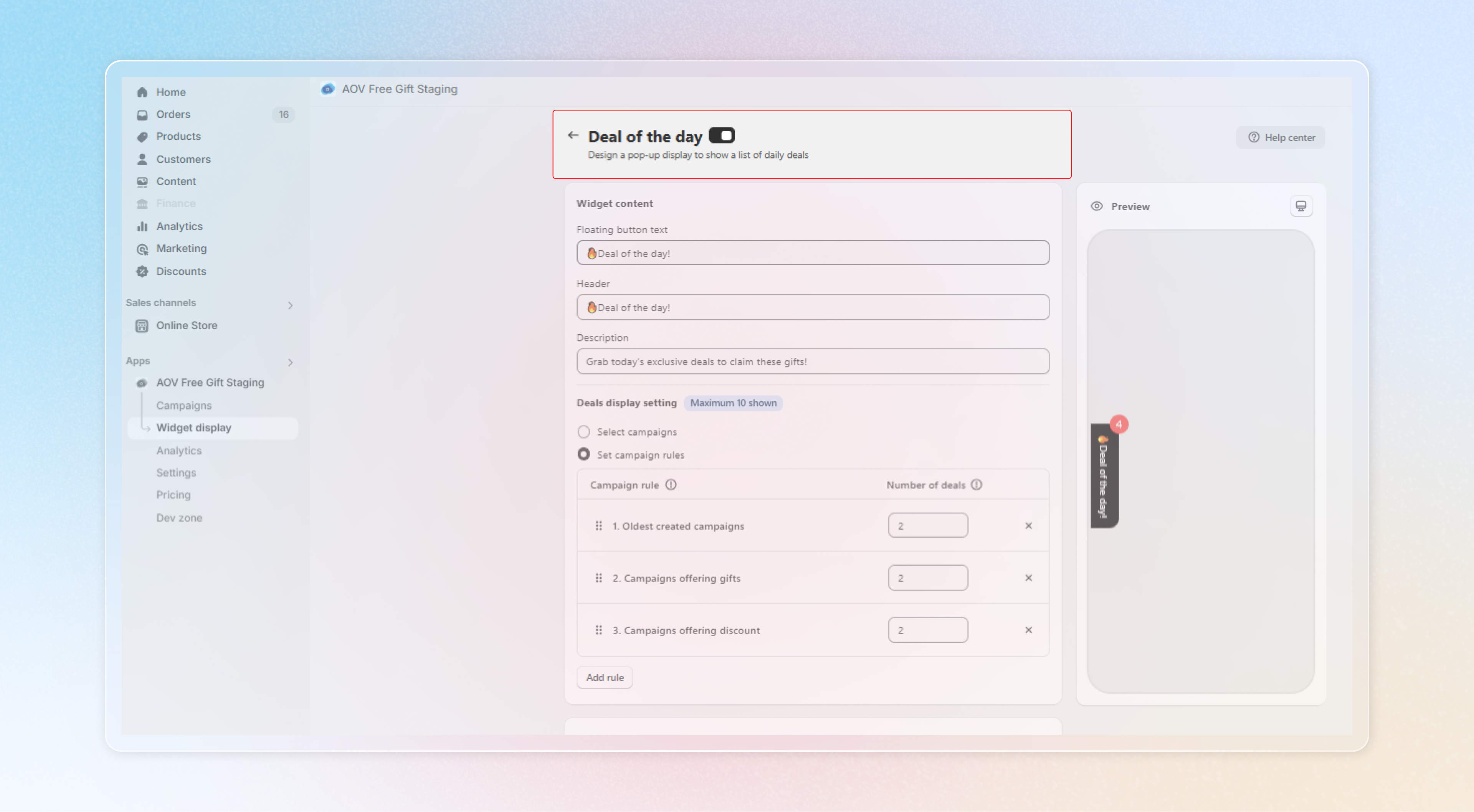Choose the Set campaign rules radio option

tap(583, 454)
